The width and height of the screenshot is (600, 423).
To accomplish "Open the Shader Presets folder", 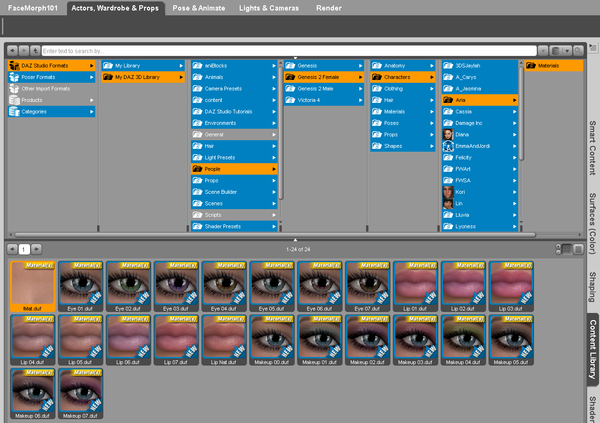I will (x=234, y=226).
